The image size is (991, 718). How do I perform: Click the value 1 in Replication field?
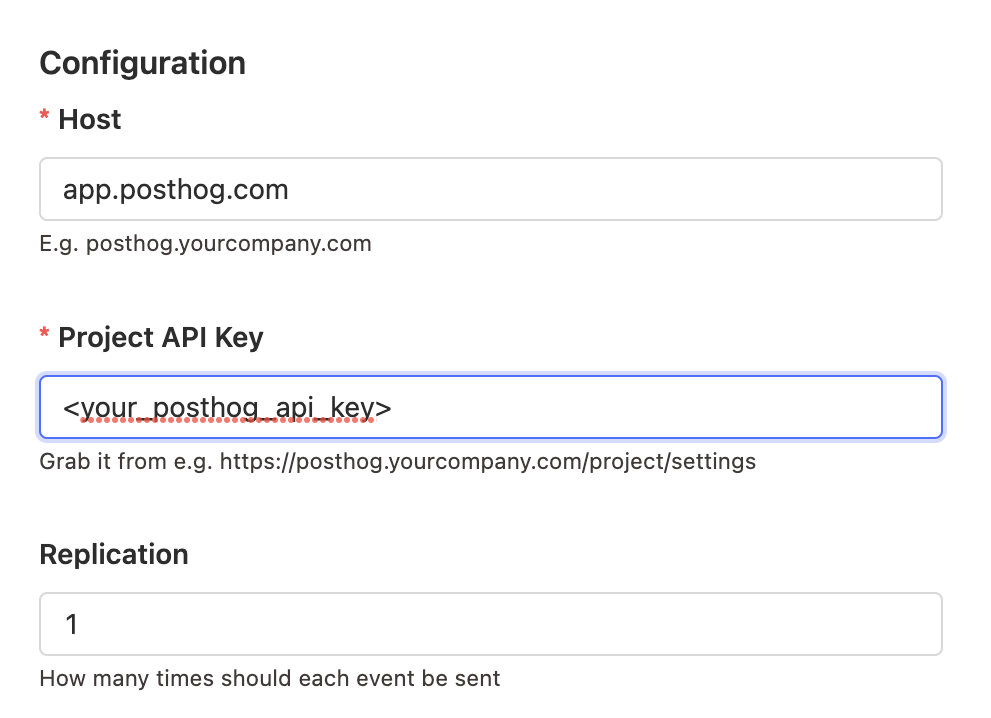71,623
